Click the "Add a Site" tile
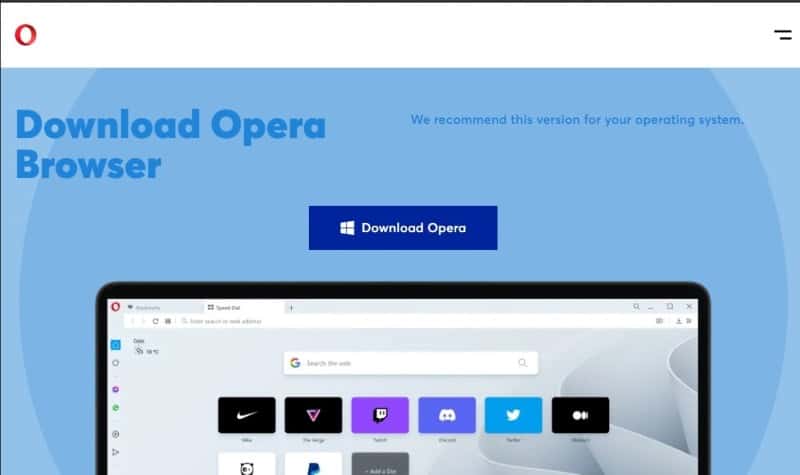 [x=380, y=464]
